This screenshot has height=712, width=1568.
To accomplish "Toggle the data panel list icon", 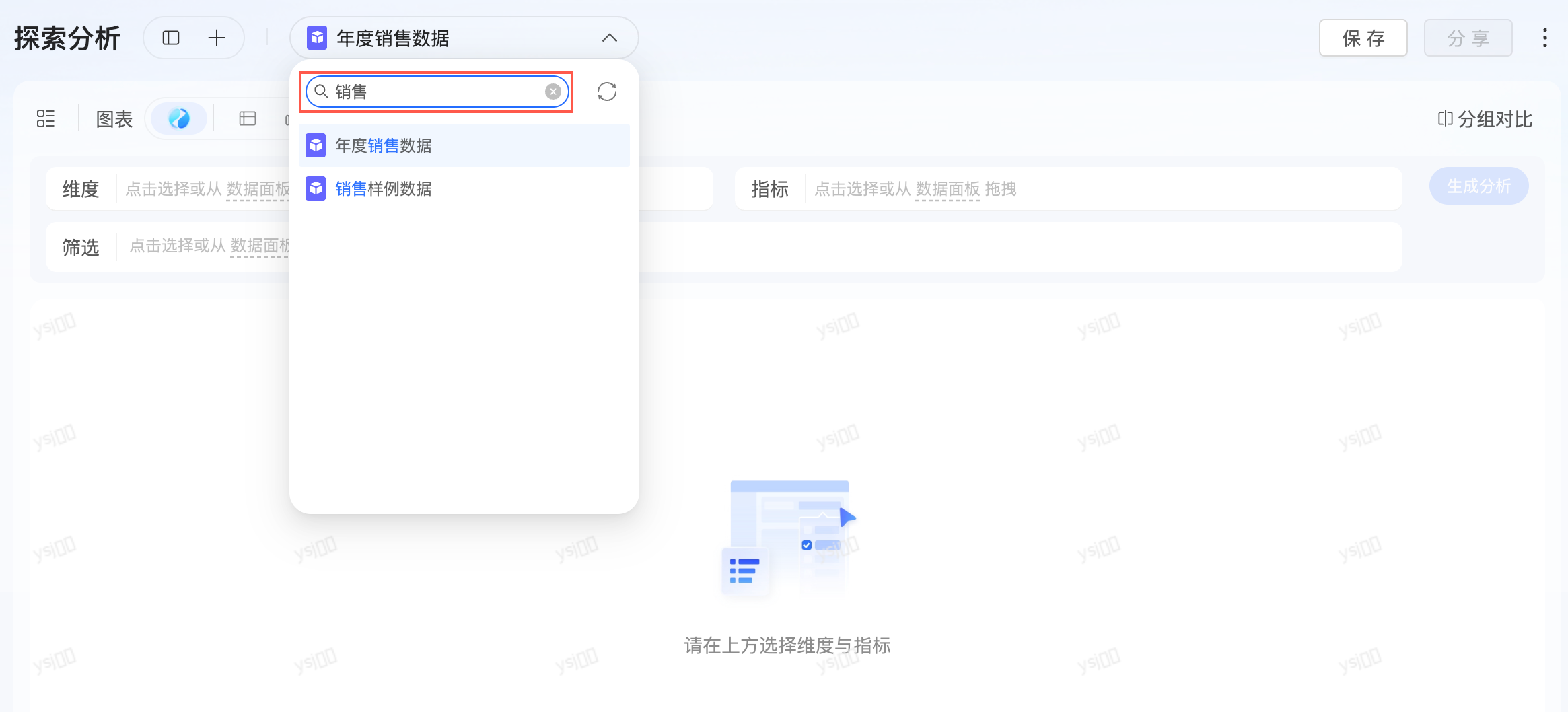I will (x=46, y=119).
